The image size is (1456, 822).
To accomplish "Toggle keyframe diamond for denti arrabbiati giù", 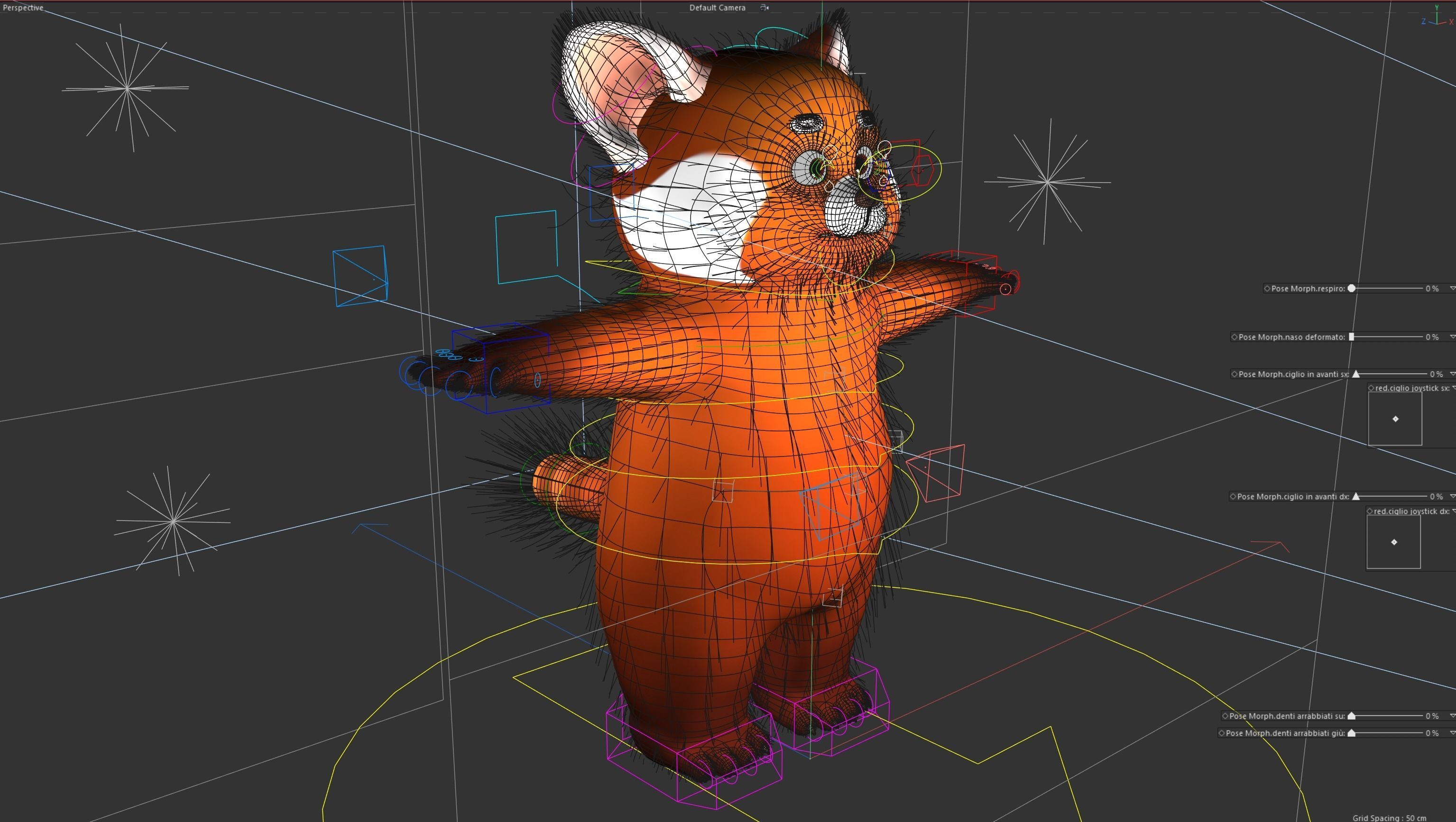I will [1222, 733].
